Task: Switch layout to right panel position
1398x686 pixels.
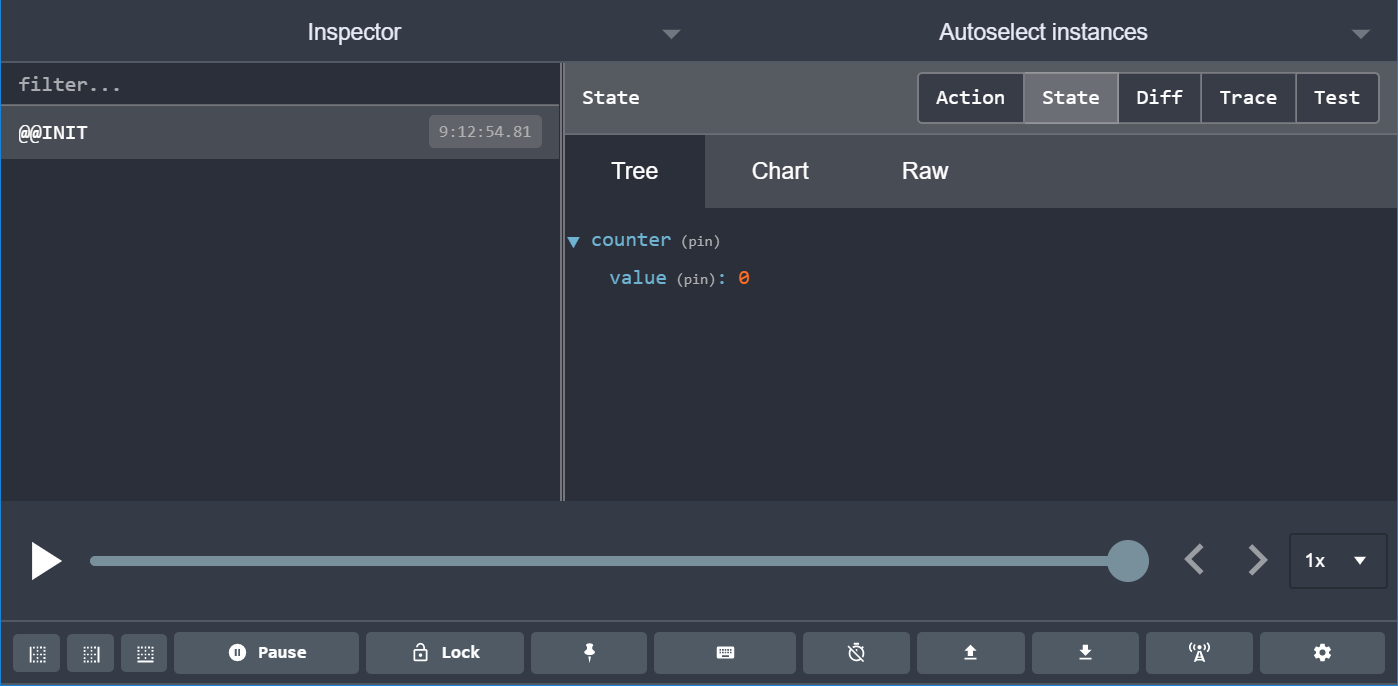Action: coord(90,653)
